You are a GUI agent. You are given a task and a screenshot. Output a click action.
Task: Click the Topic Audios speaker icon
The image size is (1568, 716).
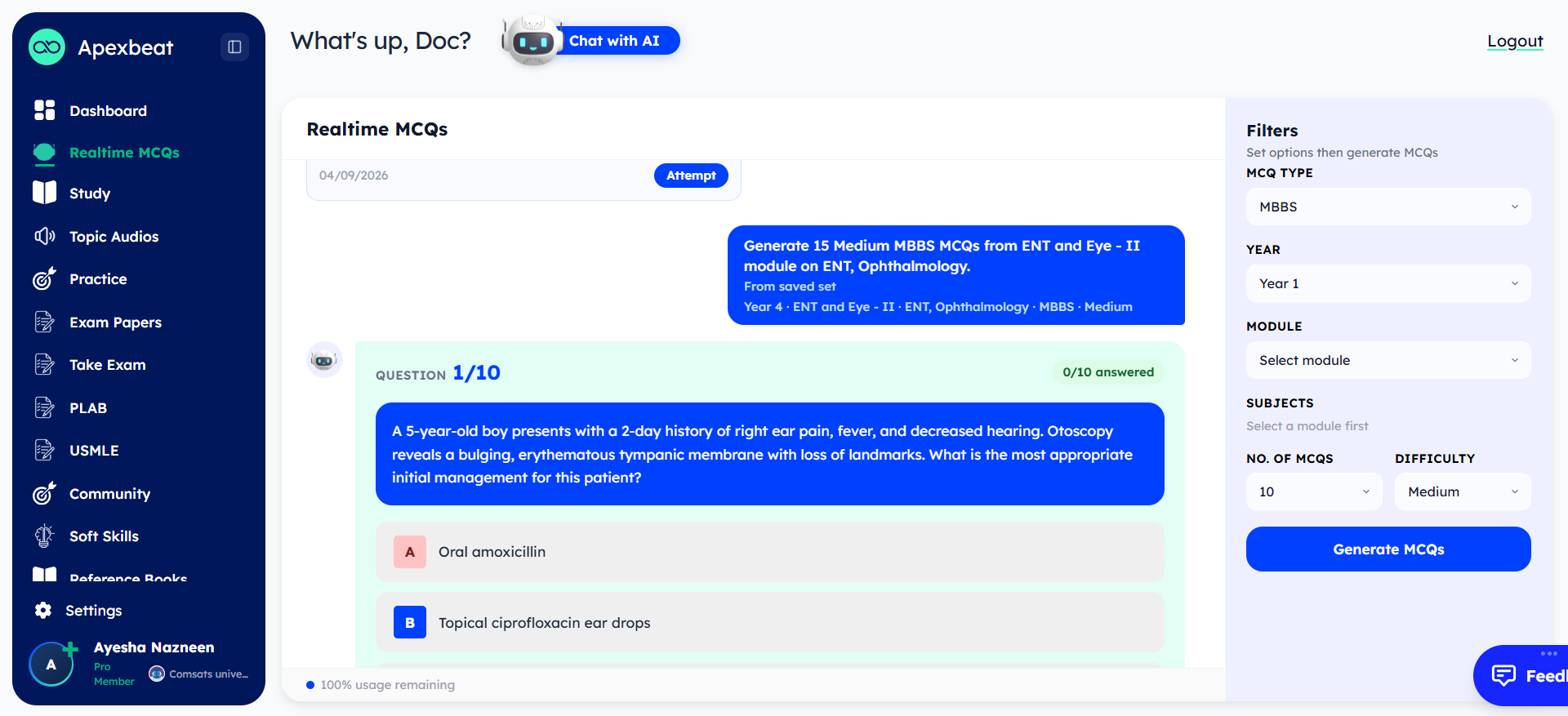45,236
